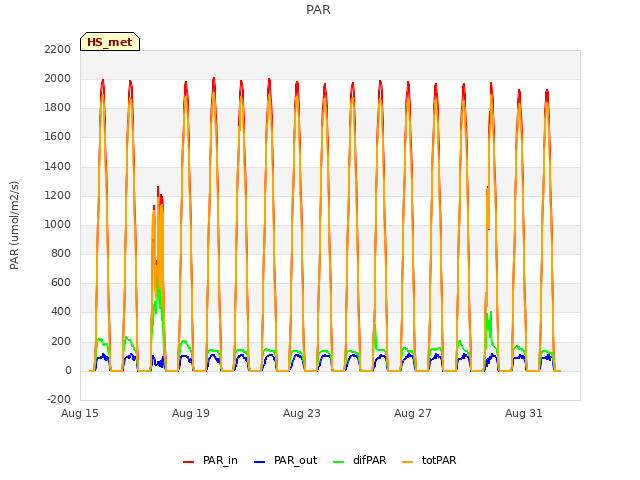Click the PAR (umol/m2/s) axis title
The image size is (640, 480).
click(x=14, y=225)
